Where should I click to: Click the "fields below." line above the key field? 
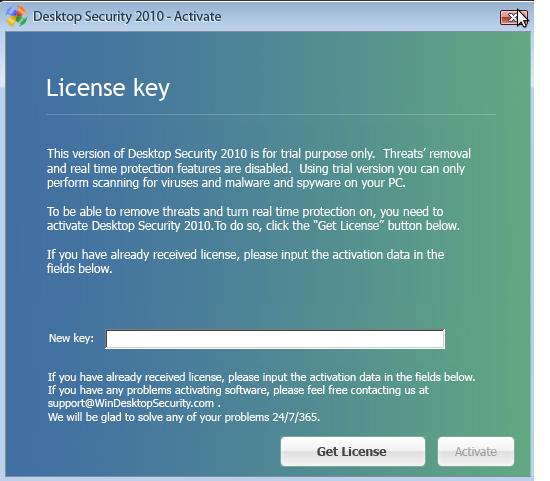click(x=79, y=269)
